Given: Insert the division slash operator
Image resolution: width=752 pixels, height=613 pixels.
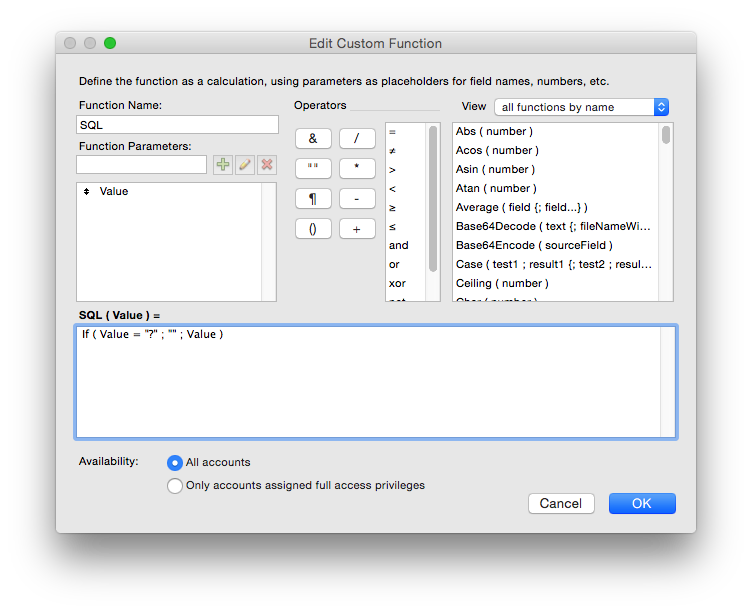Looking at the screenshot, I should (357, 139).
